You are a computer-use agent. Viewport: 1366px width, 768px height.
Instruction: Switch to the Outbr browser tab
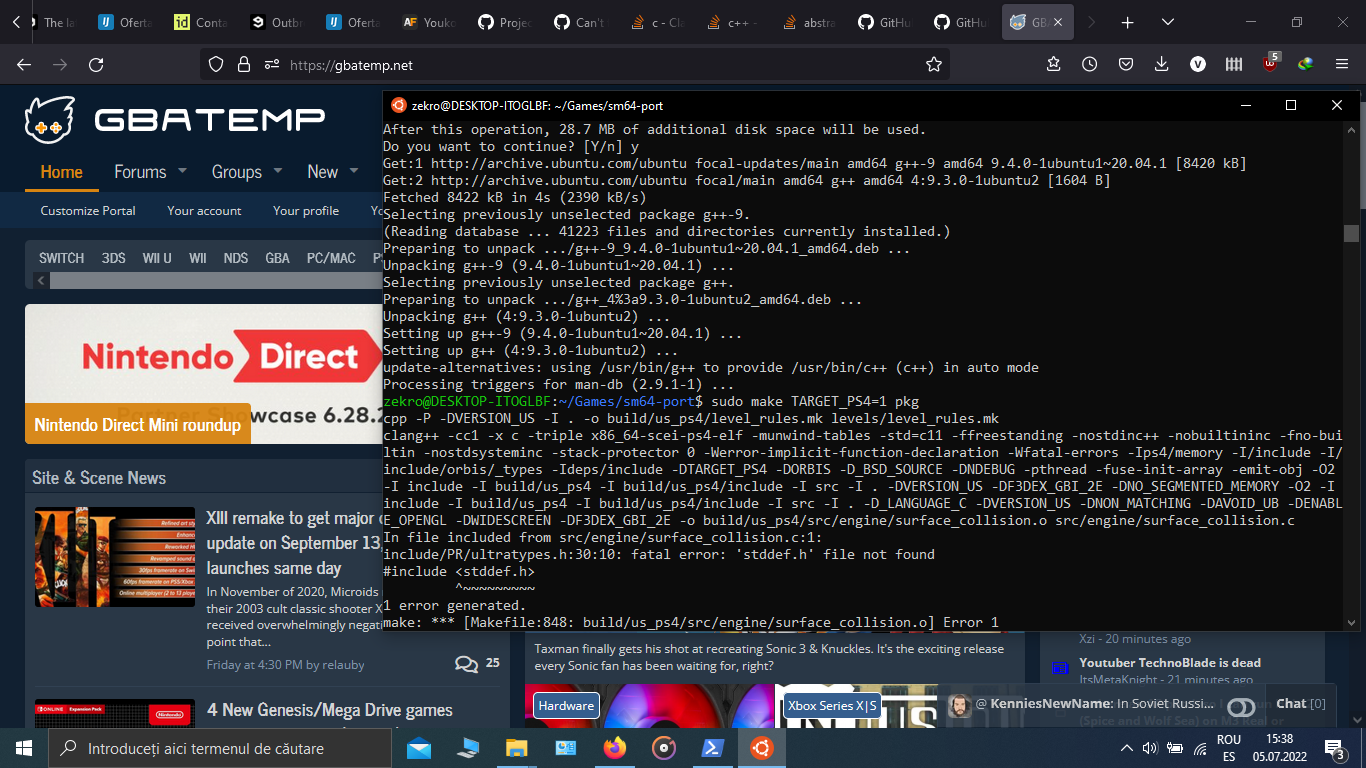(276, 22)
